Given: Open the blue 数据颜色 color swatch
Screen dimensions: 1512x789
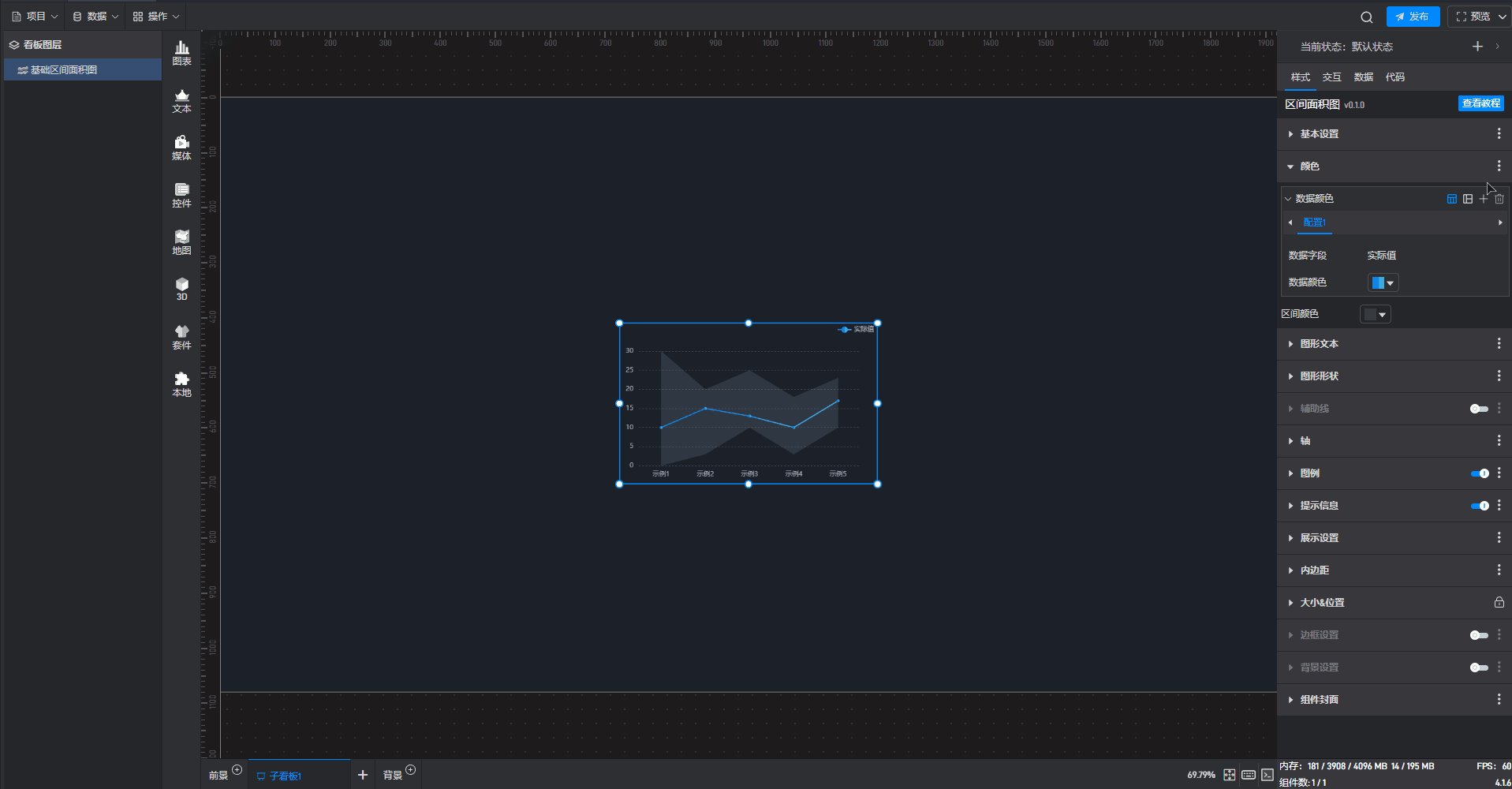Looking at the screenshot, I should tap(1383, 283).
